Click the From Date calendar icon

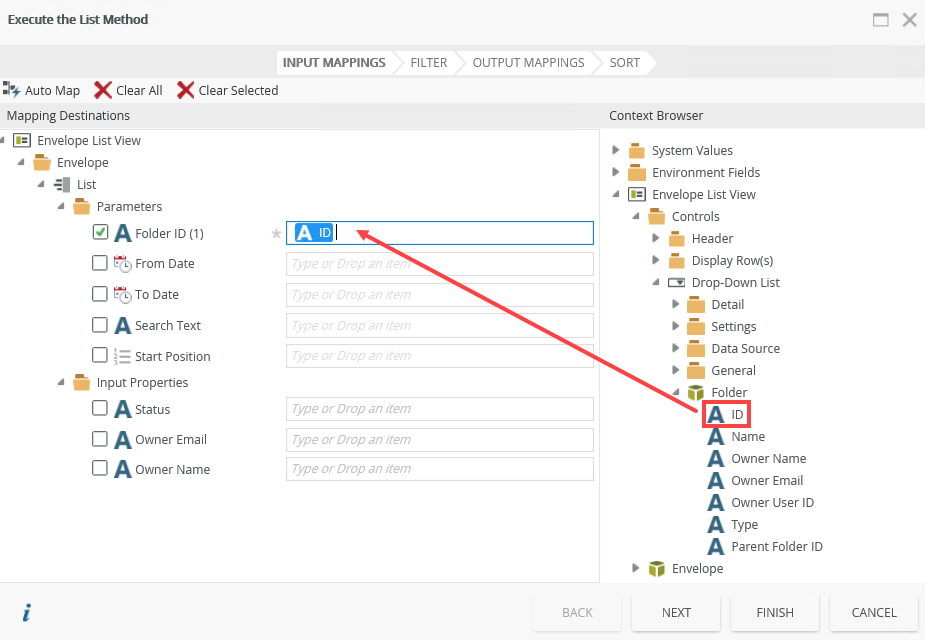pos(123,264)
